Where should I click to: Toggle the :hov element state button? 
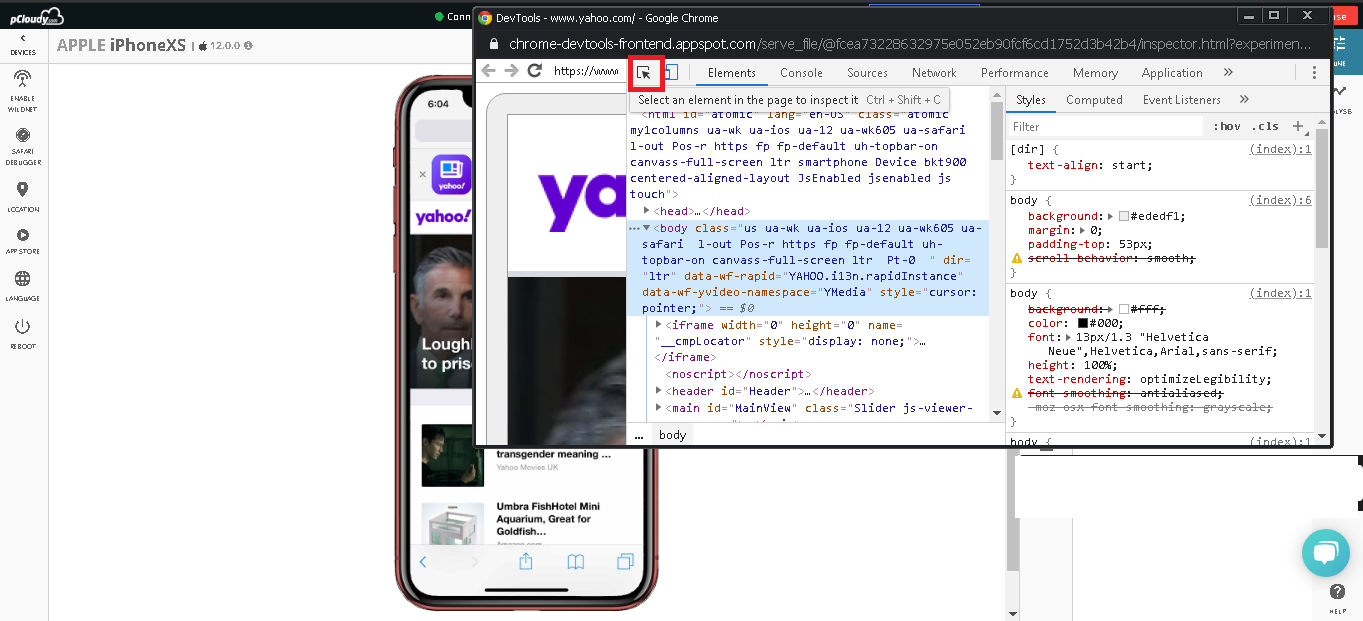(x=1227, y=127)
